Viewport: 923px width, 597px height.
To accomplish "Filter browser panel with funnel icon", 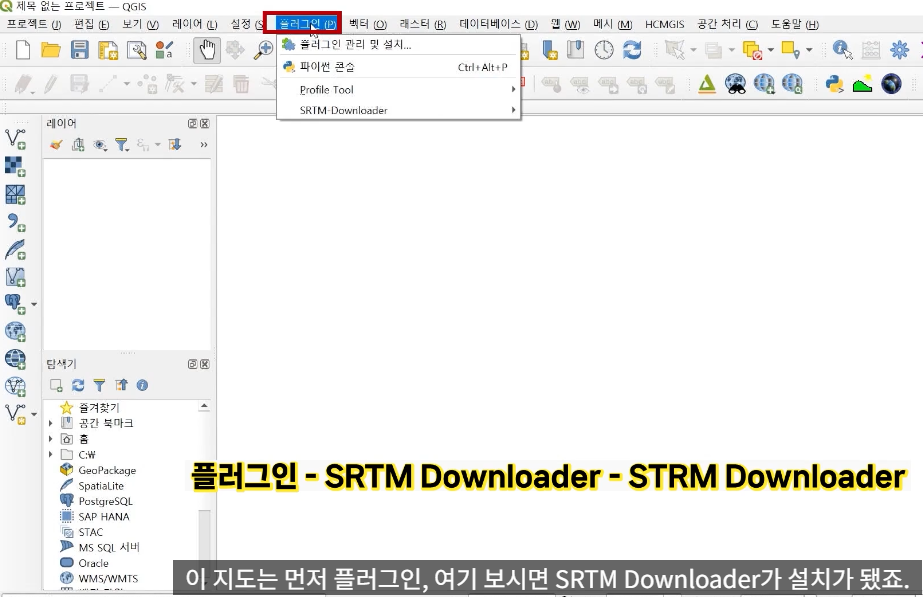I will tap(99, 385).
